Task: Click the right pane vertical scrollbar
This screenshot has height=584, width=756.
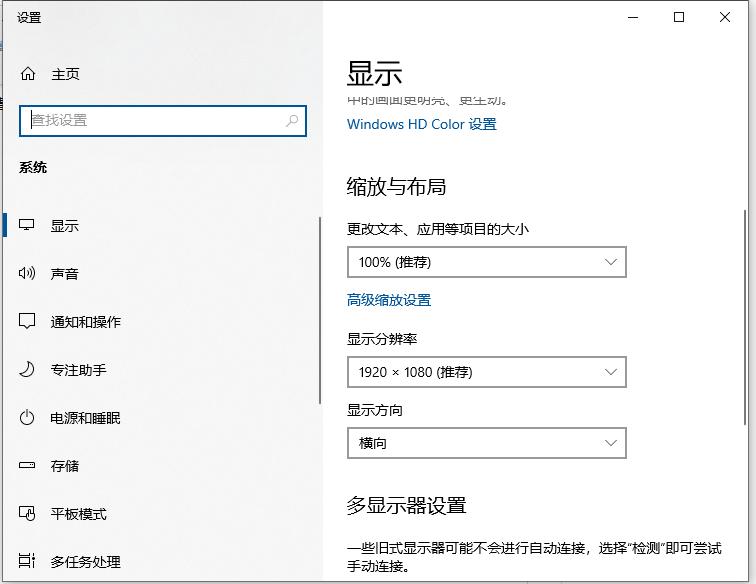Action: pyautogui.click(x=745, y=317)
